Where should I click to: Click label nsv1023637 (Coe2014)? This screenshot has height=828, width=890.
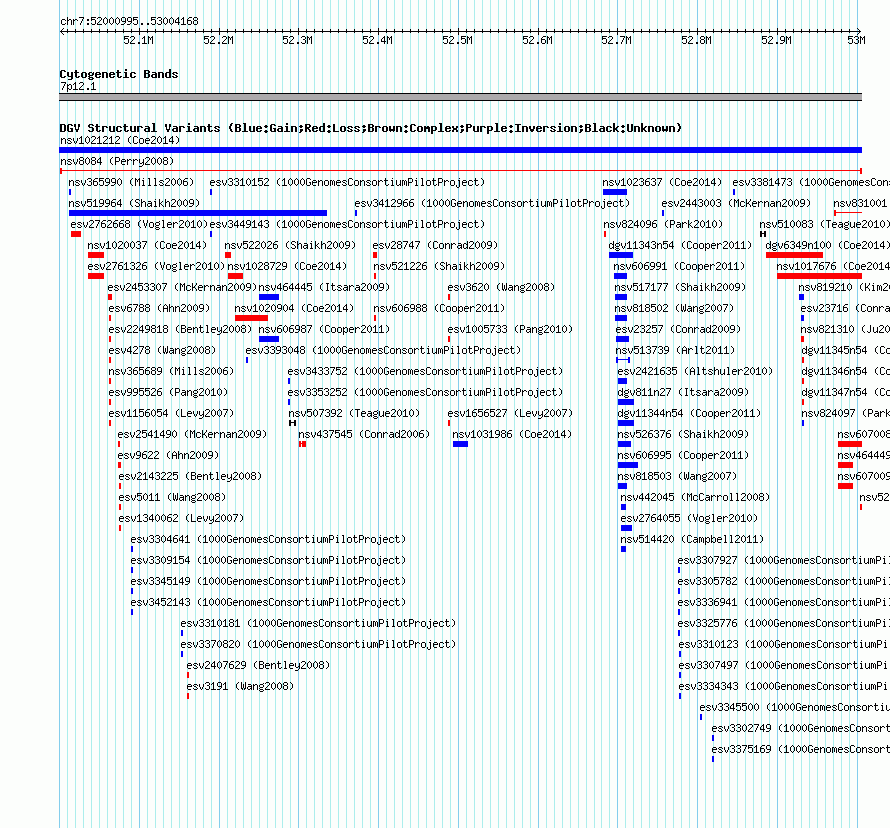click(x=662, y=182)
